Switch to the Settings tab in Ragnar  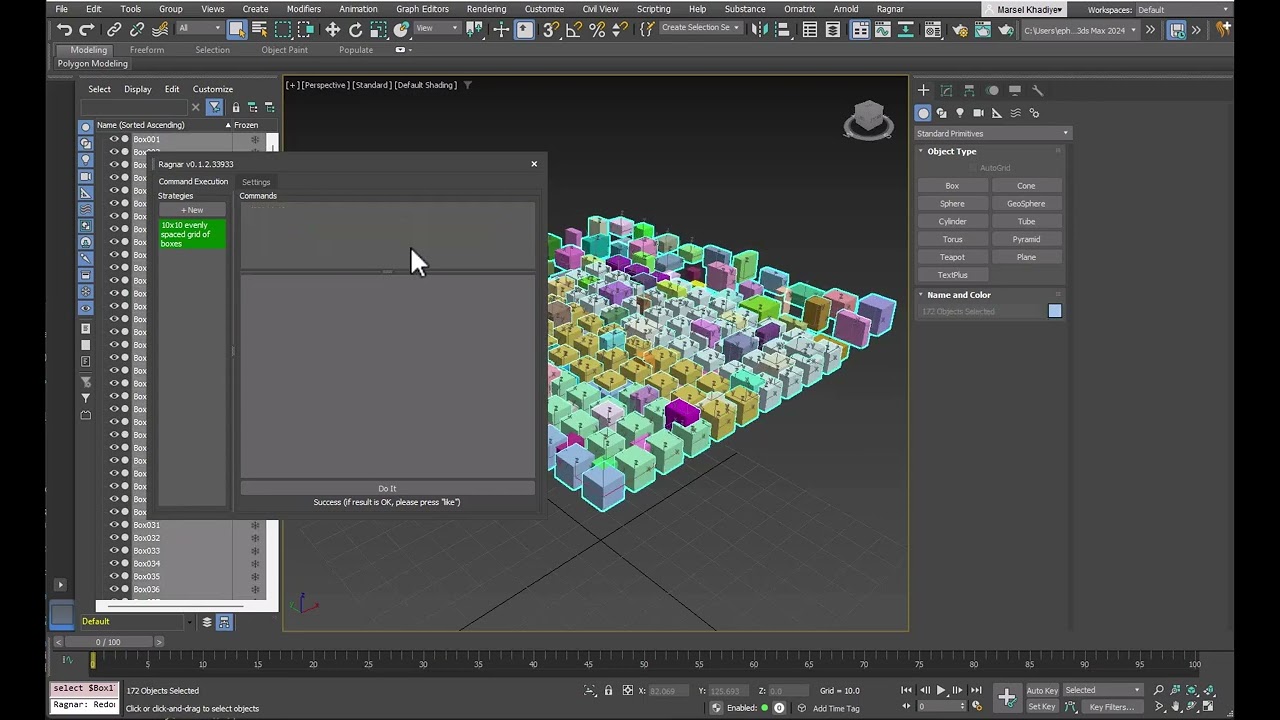point(256,182)
